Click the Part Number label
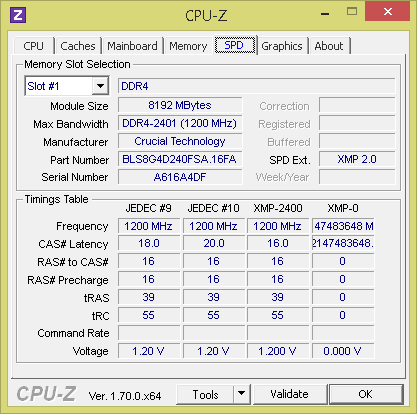 pos(79,160)
